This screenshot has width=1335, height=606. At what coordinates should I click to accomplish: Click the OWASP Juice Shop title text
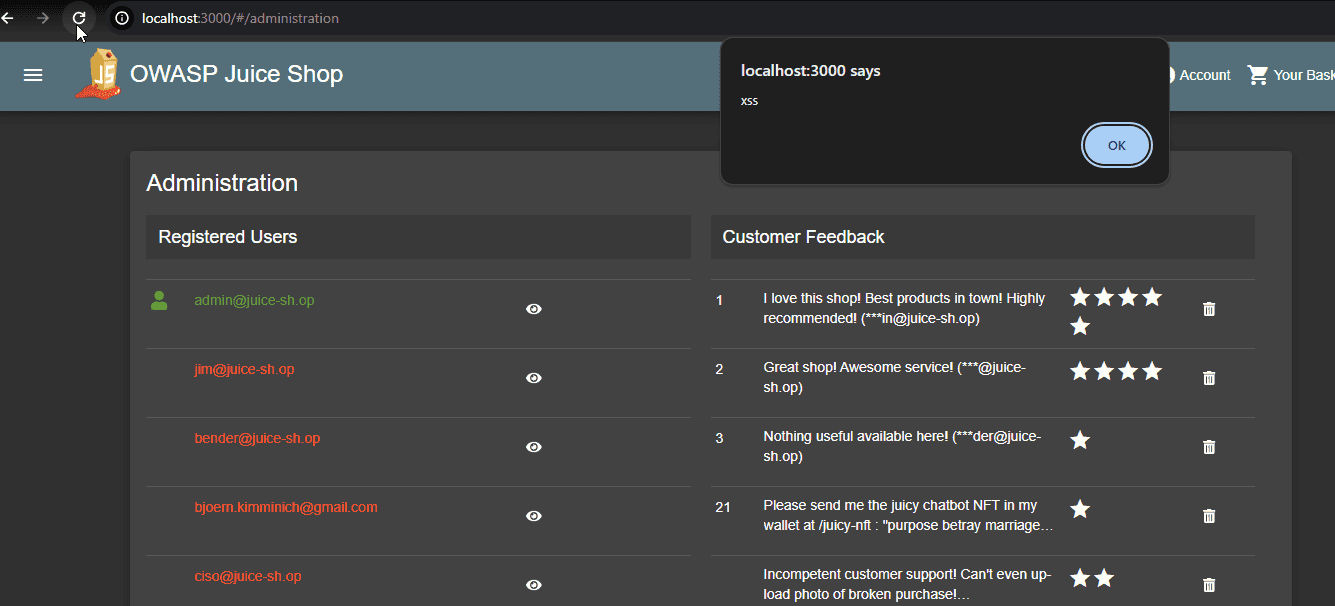(x=236, y=75)
